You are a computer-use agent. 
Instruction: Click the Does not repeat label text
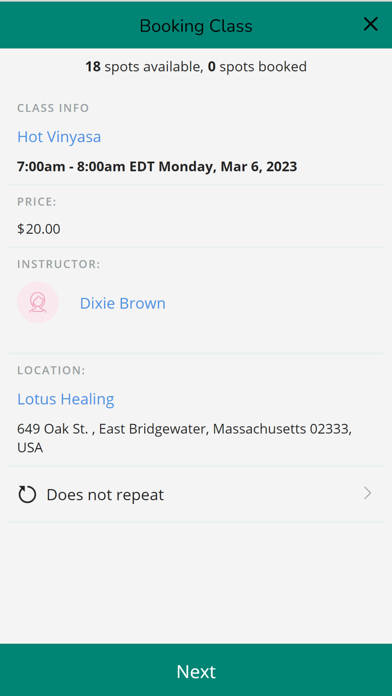click(105, 494)
